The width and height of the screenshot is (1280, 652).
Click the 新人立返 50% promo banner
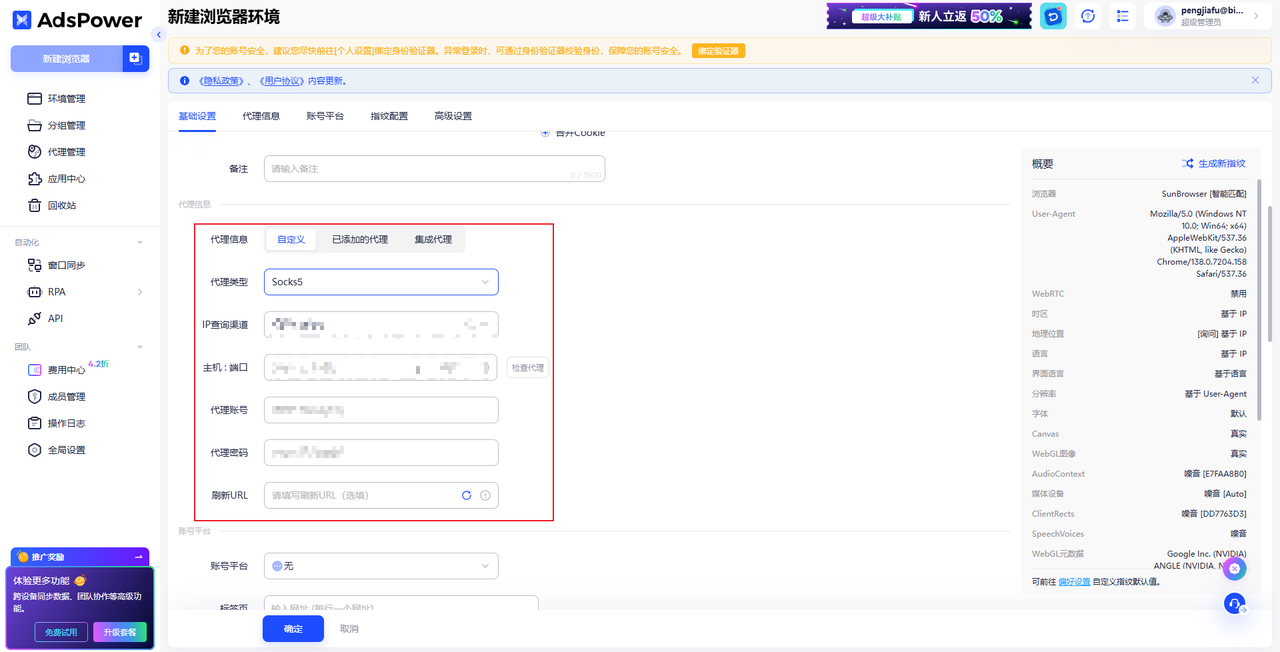point(929,16)
